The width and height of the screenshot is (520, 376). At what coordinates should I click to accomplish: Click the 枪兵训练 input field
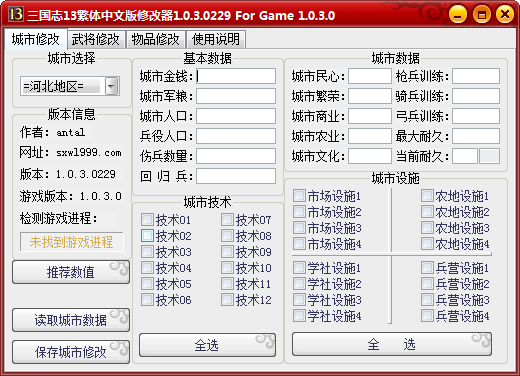click(x=476, y=76)
